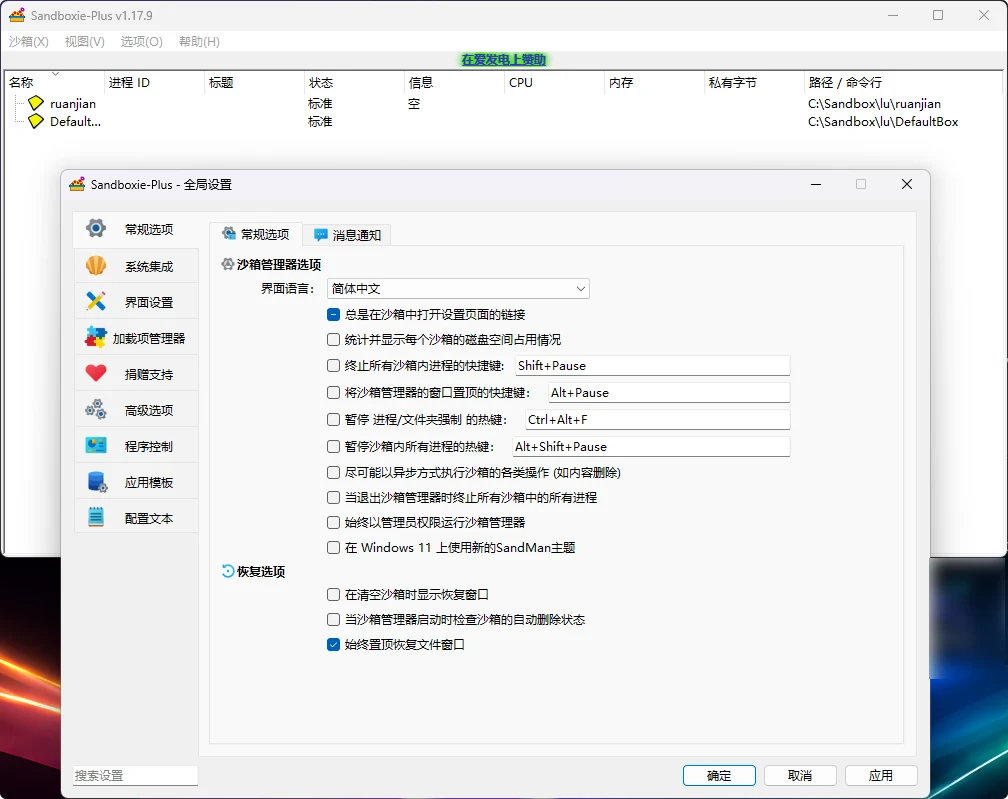Click the 路径 / 命令行 column header
The height and width of the screenshot is (799, 1008).
coord(903,82)
